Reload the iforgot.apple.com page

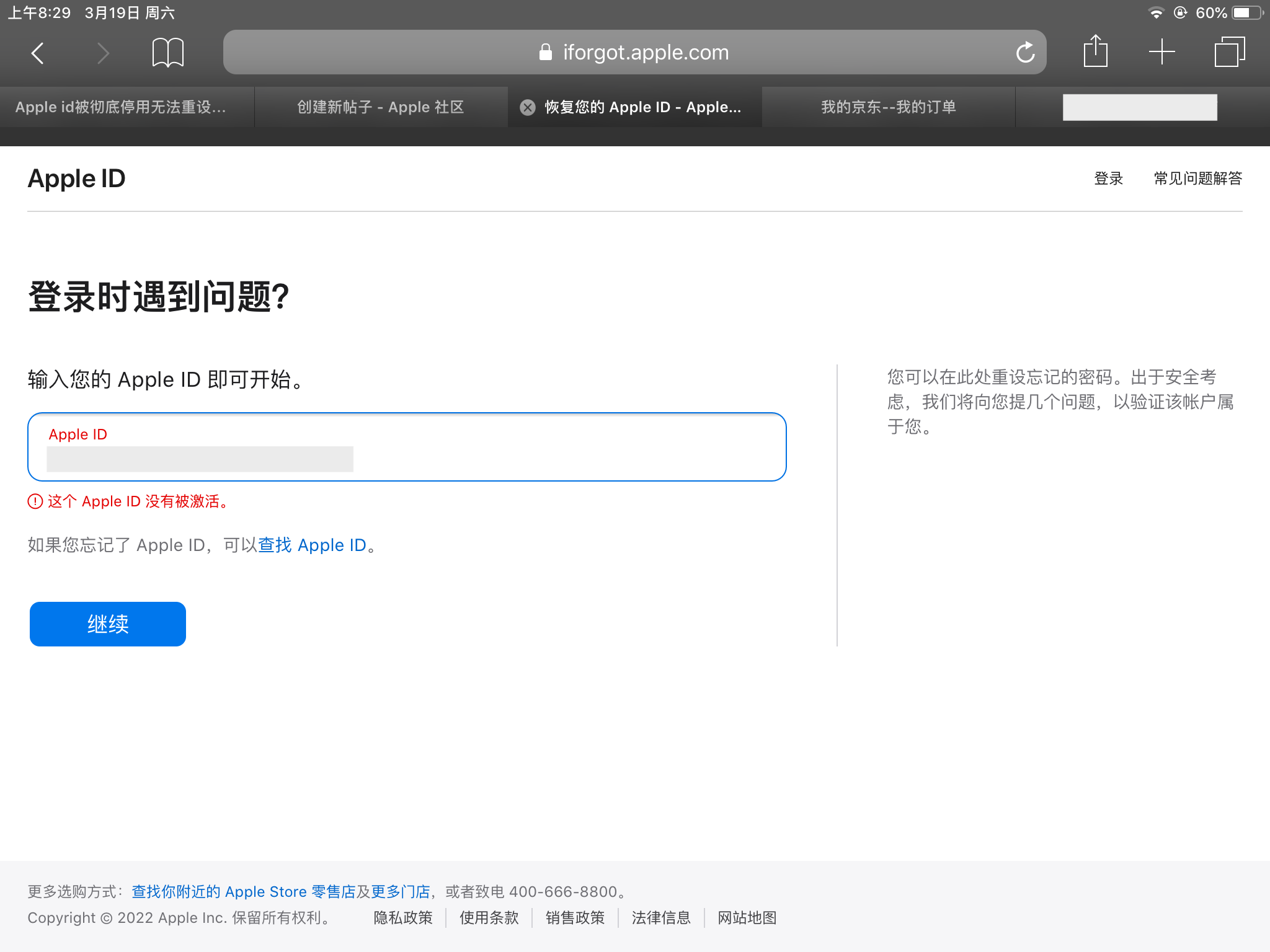(x=1025, y=53)
